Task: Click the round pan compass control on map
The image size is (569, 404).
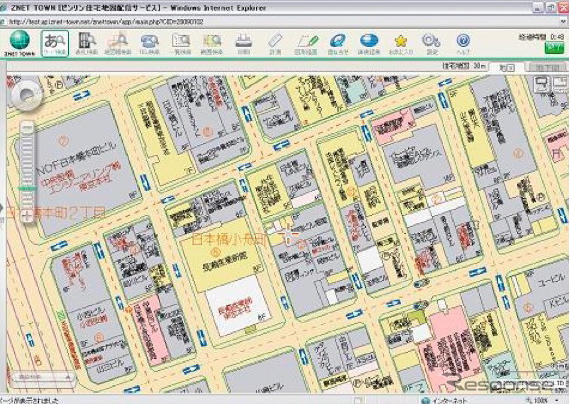Action: 26,95
